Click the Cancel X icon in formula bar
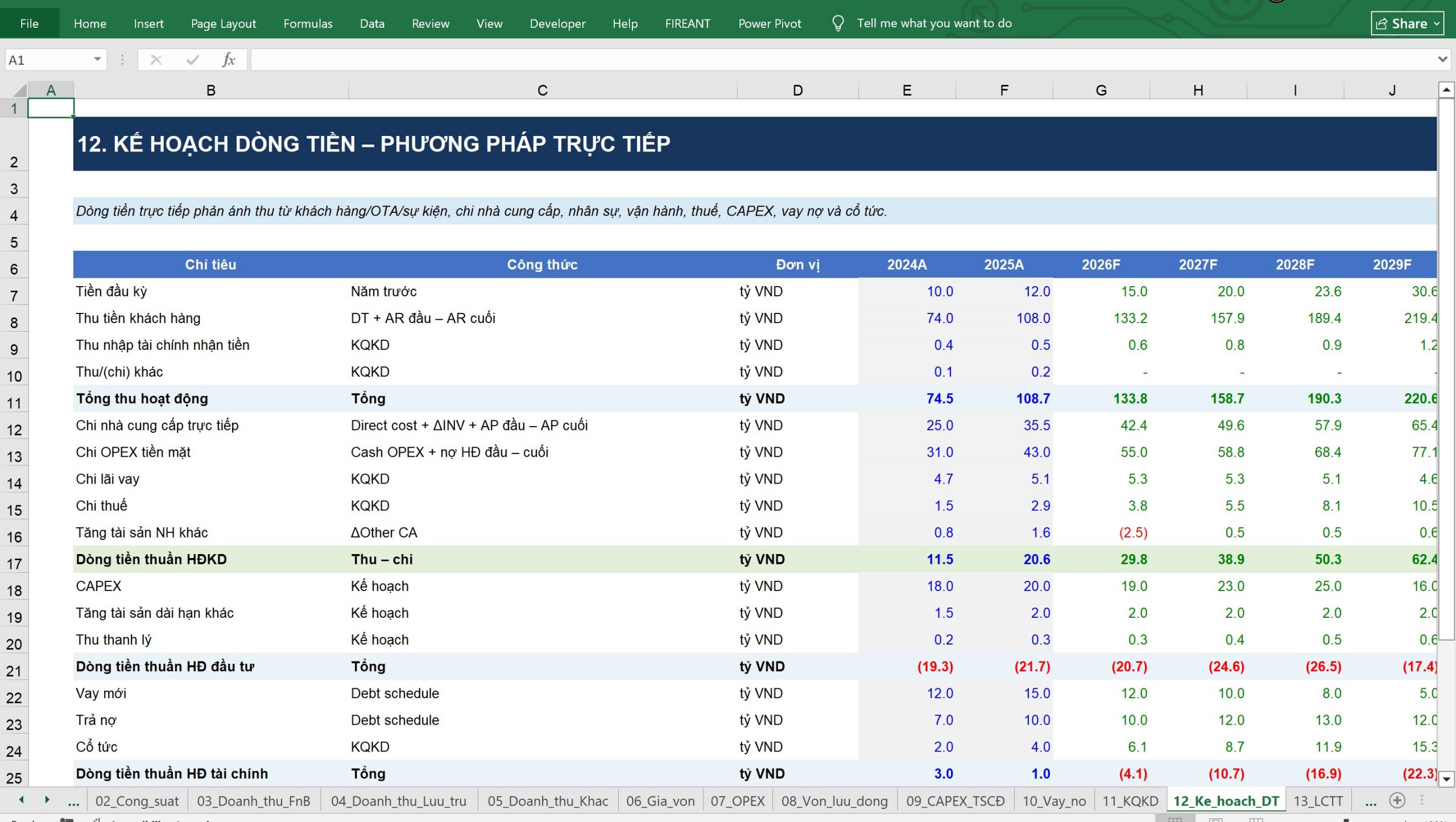Viewport: 1456px width, 822px height. (x=156, y=60)
